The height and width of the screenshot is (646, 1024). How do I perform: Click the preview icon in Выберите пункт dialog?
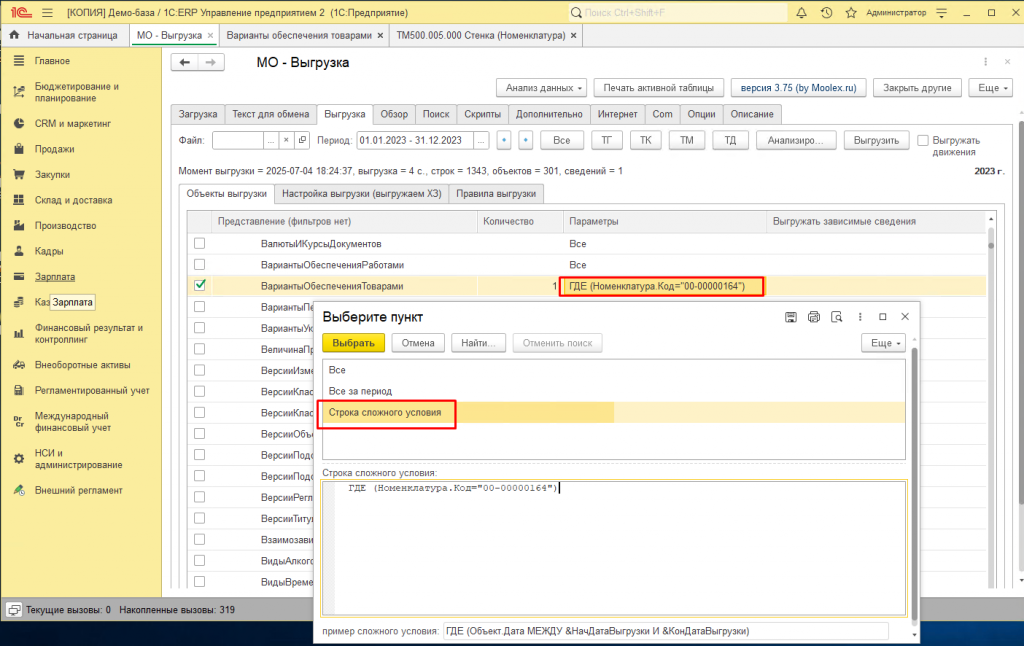(x=837, y=317)
